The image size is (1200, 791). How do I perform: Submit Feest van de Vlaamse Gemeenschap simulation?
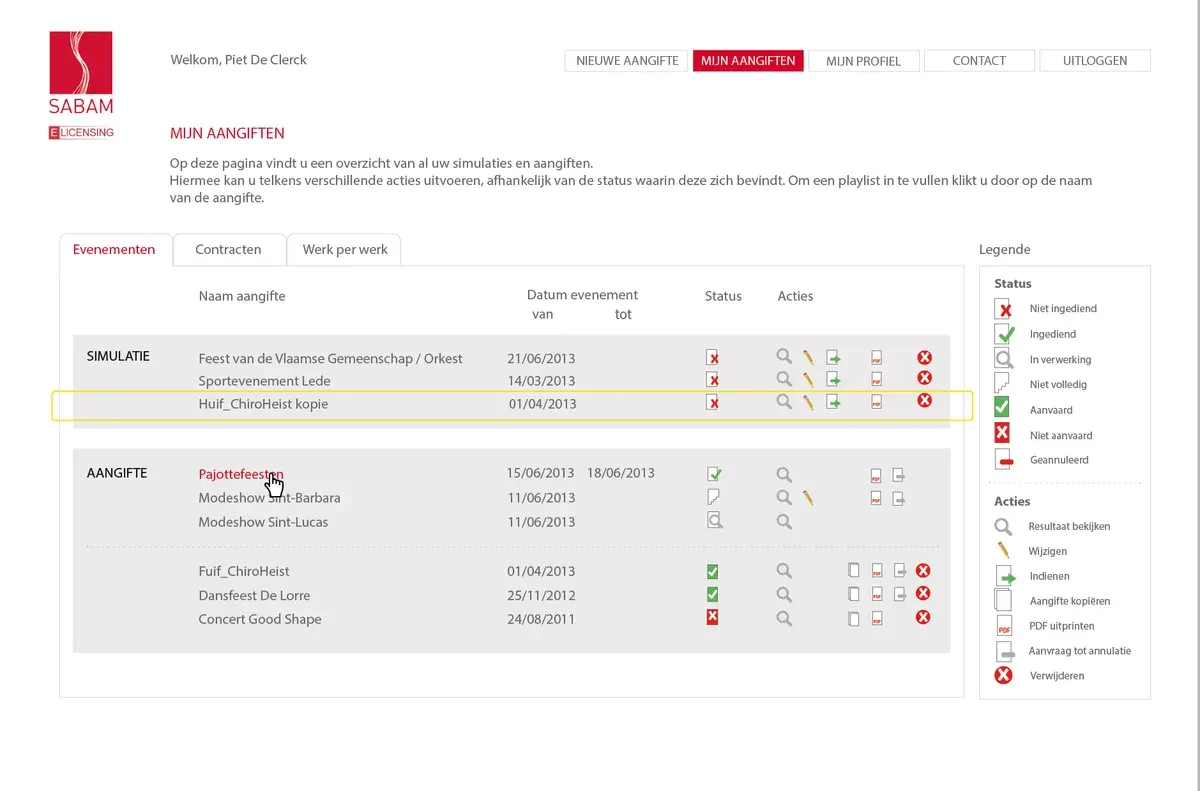pyautogui.click(x=832, y=356)
